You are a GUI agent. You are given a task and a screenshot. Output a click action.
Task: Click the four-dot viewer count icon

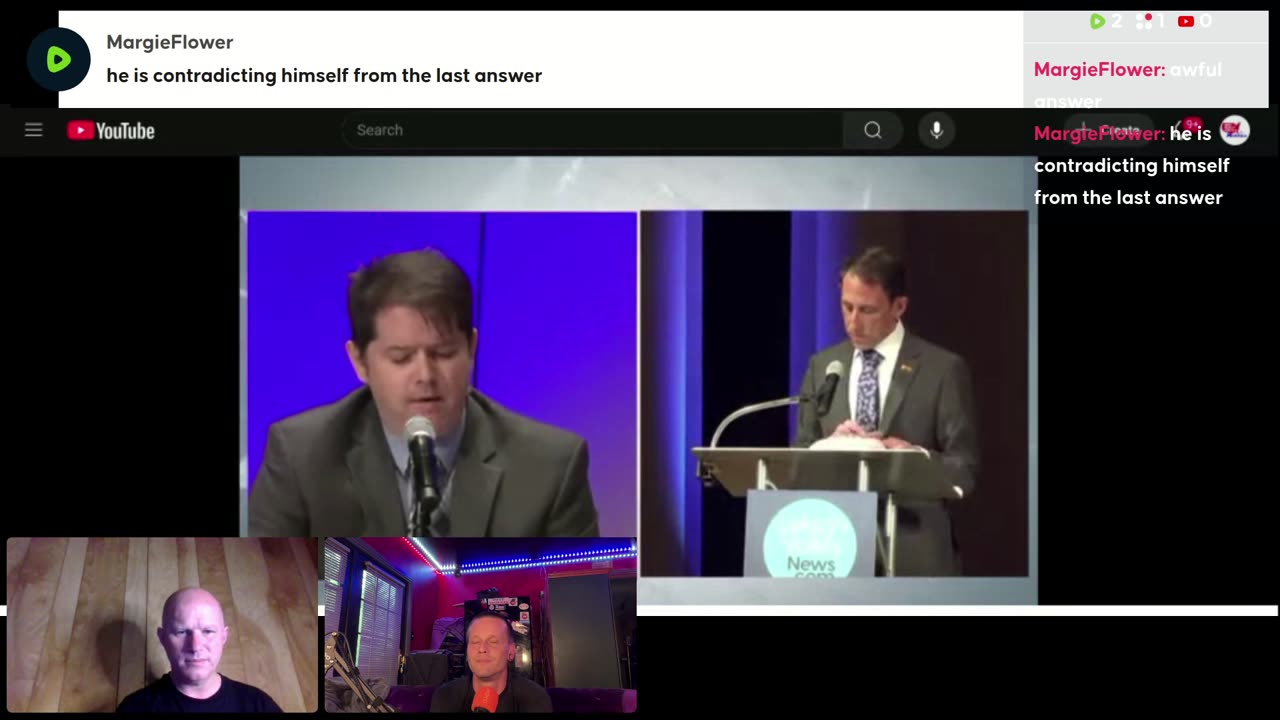click(1144, 21)
